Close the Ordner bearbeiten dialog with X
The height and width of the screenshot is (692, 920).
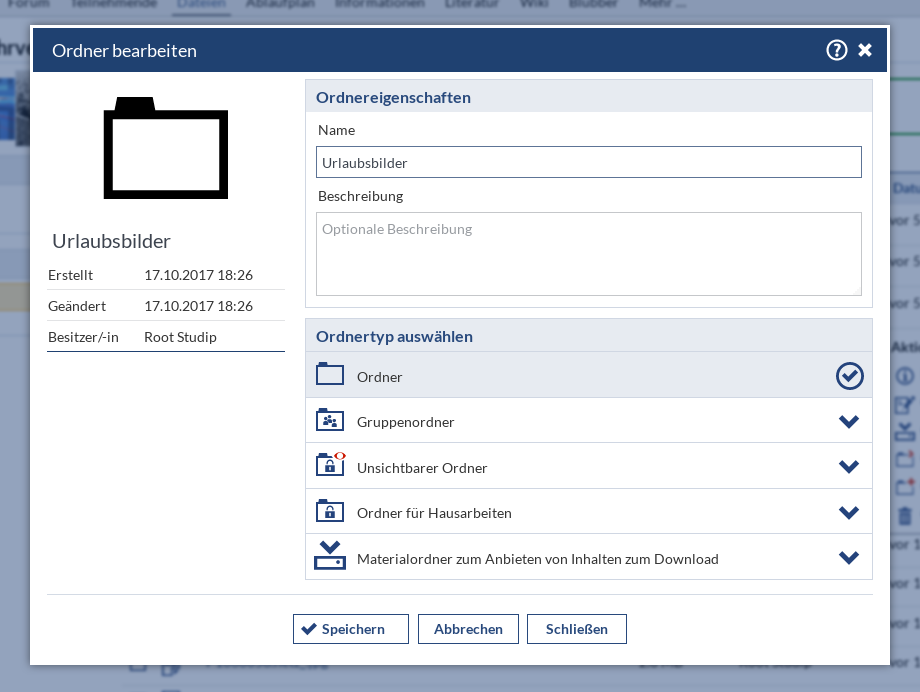(x=865, y=50)
